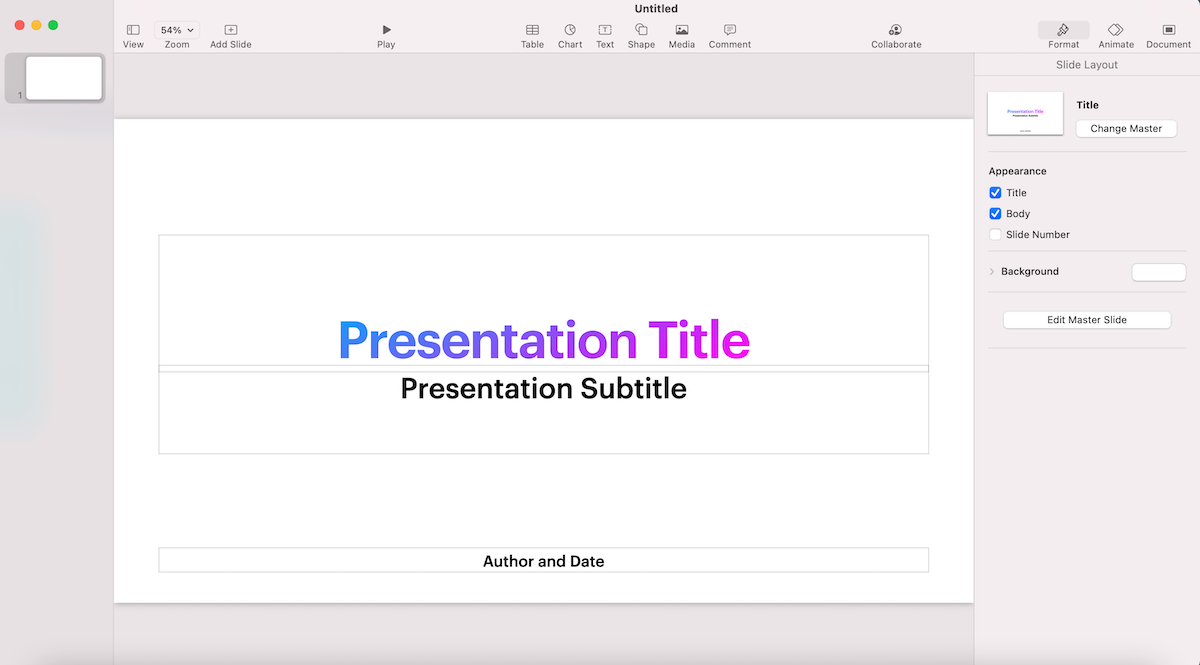Open the Shape picker
The image size is (1200, 665).
point(641,31)
